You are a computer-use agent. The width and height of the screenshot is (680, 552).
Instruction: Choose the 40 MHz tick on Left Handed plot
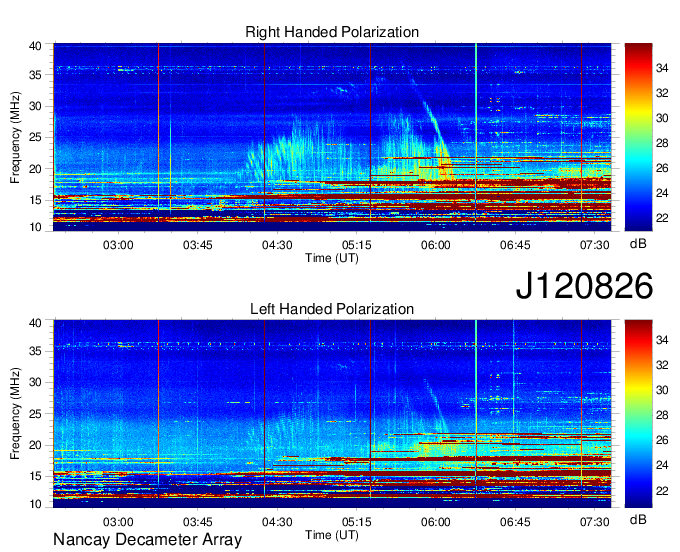point(36,323)
